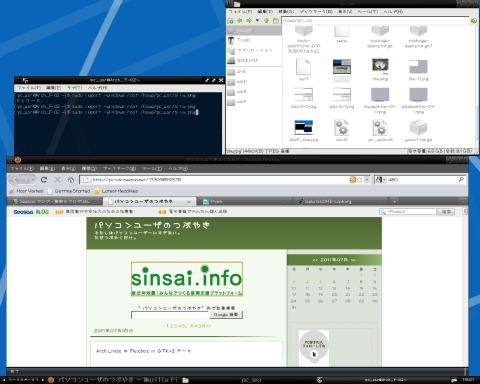The image size is (480, 384).
Task: Click magnifier icon in Firefox search box
Action: click(x=461, y=180)
